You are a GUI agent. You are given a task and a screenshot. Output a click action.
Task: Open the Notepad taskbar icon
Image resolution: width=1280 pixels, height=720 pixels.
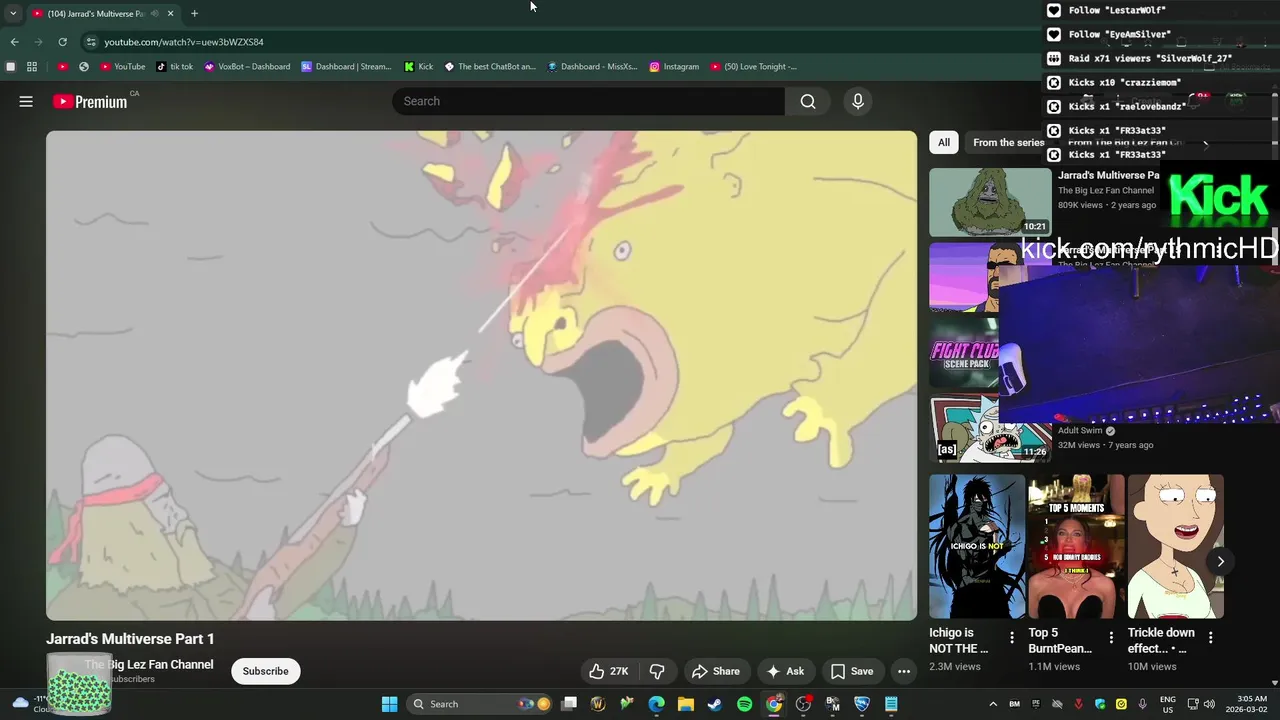pos(891,704)
